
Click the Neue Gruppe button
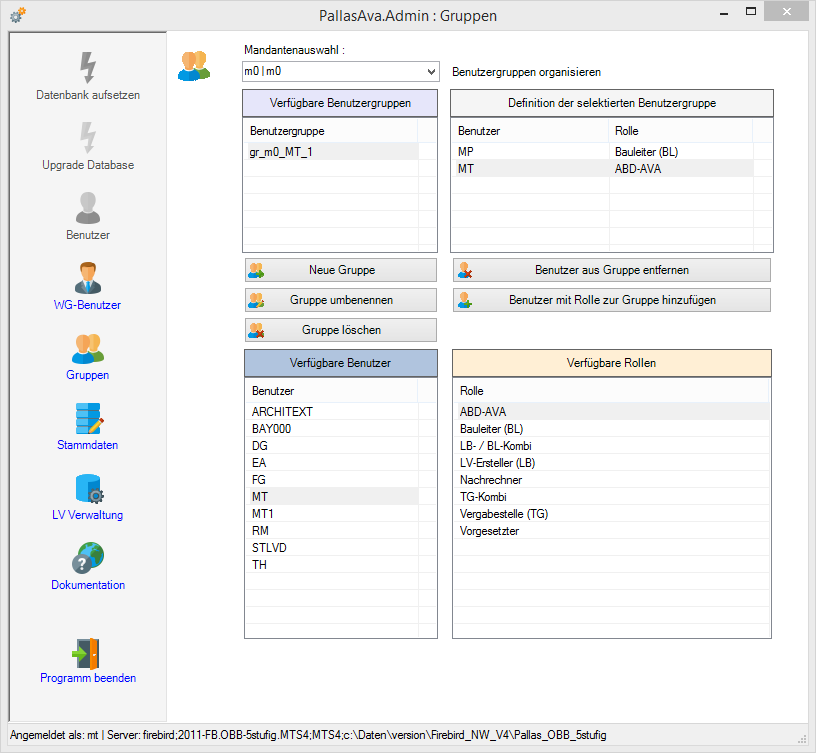coord(341,270)
